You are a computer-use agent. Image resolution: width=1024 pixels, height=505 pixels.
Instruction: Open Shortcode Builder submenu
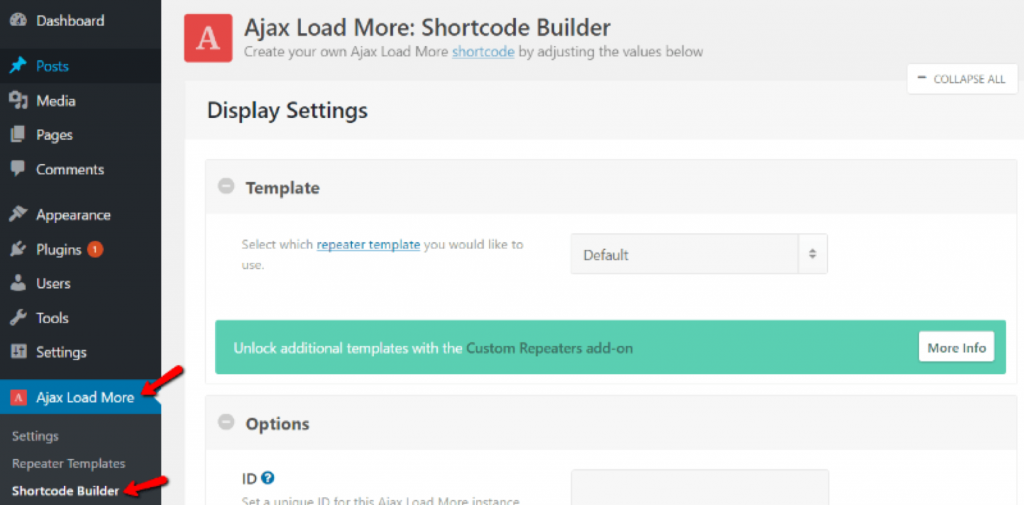(x=66, y=491)
